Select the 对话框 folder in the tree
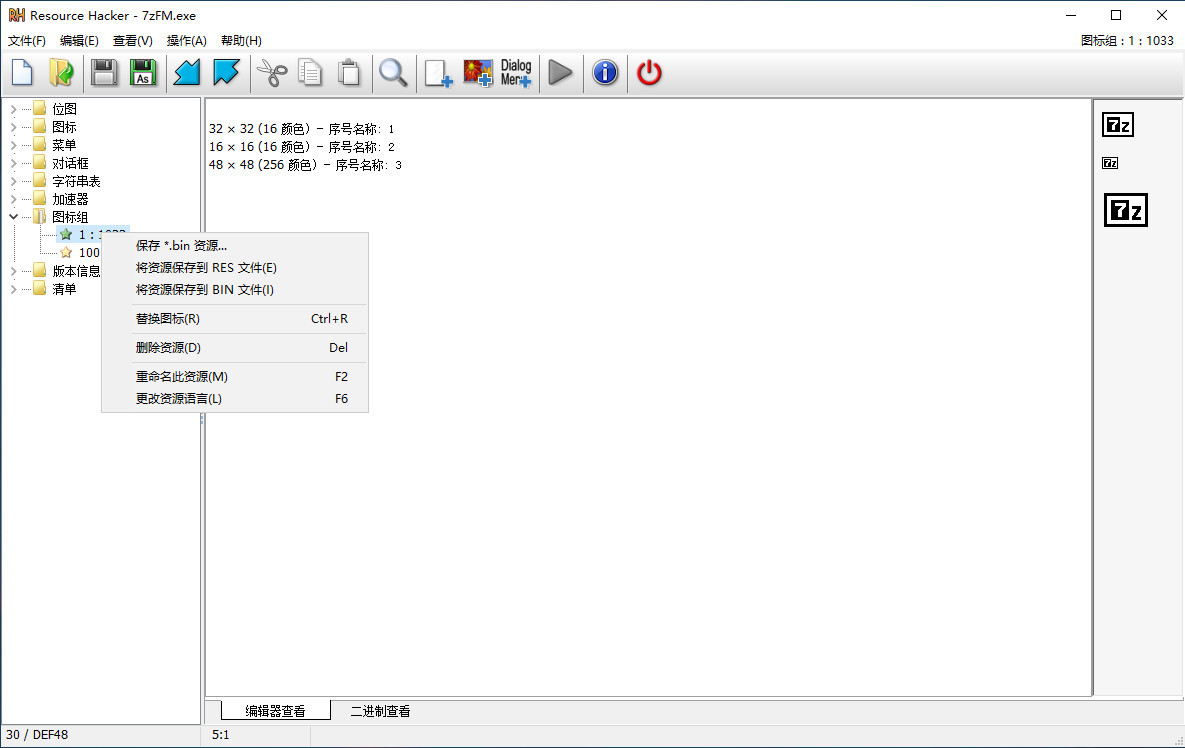1185x748 pixels. [70, 163]
